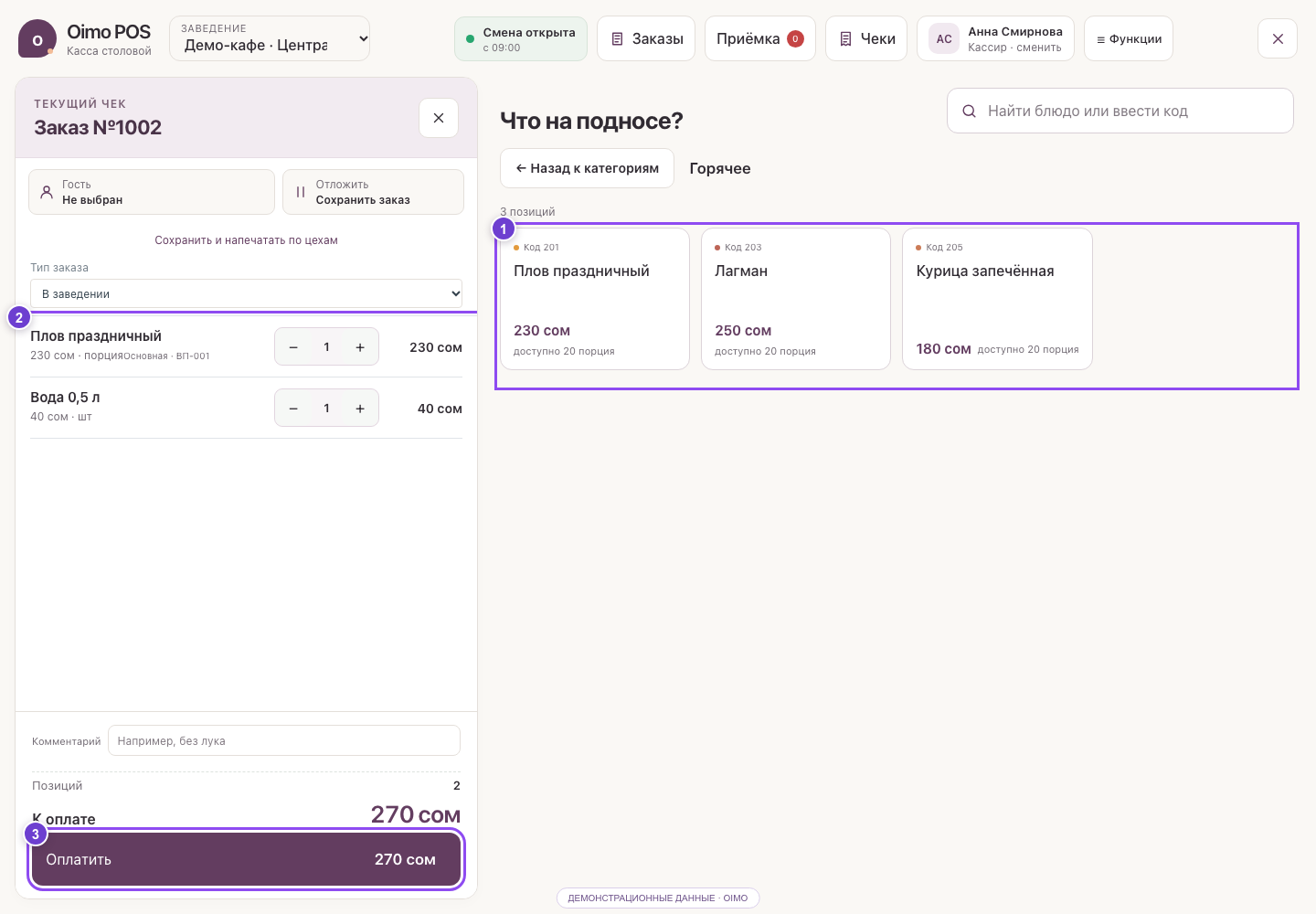Open the Приёмка section
Viewport: 1316px width, 914px height.
coord(760,38)
